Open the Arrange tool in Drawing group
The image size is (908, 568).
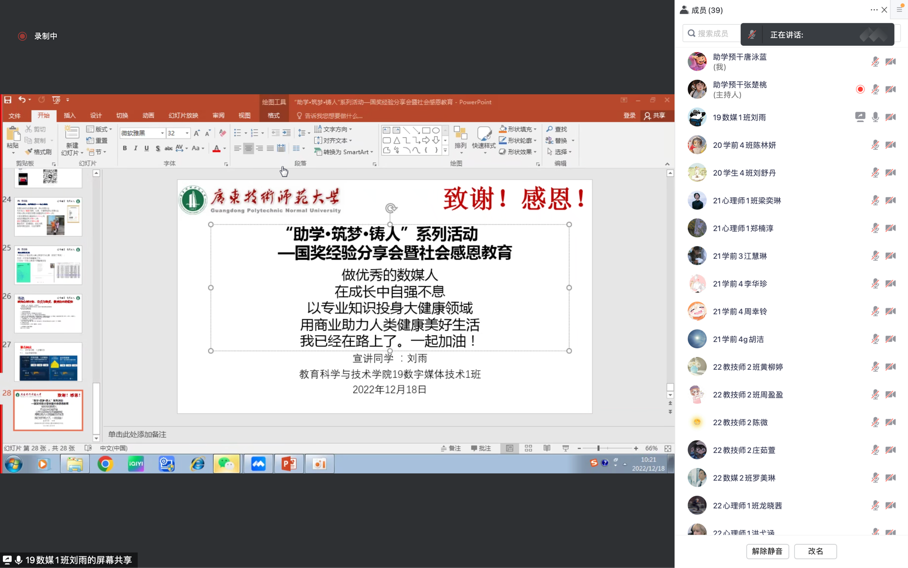(x=460, y=138)
